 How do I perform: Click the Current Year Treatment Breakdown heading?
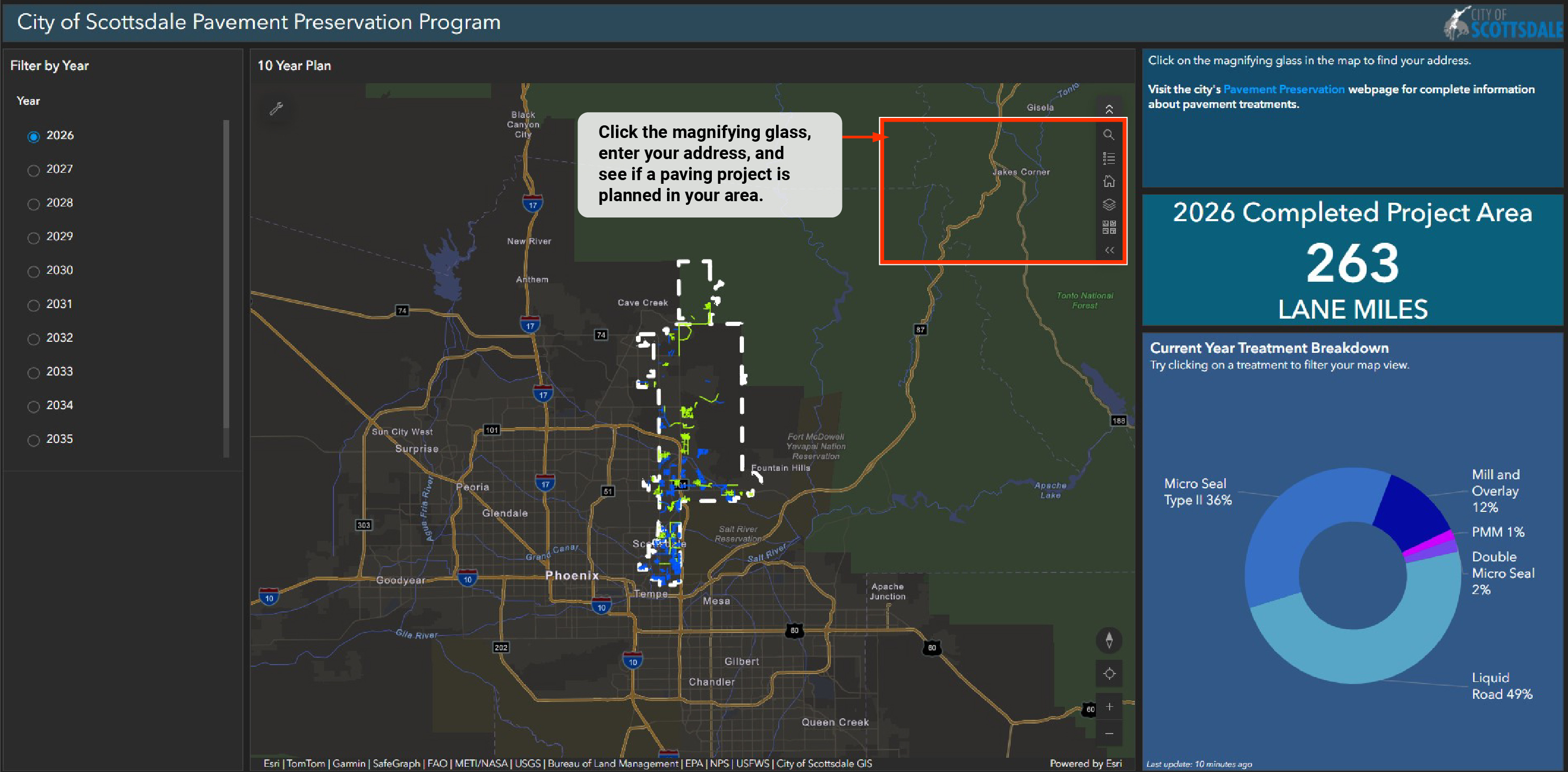tap(1269, 348)
